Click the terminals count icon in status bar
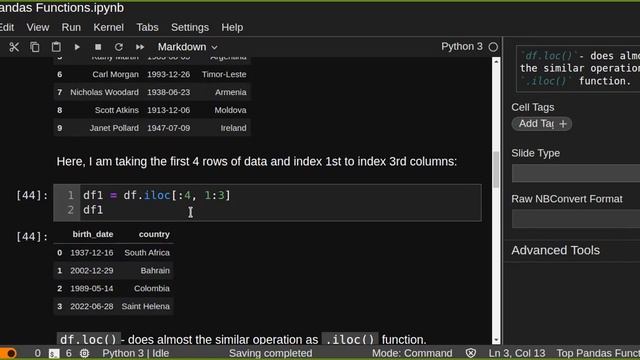 (x=54, y=353)
